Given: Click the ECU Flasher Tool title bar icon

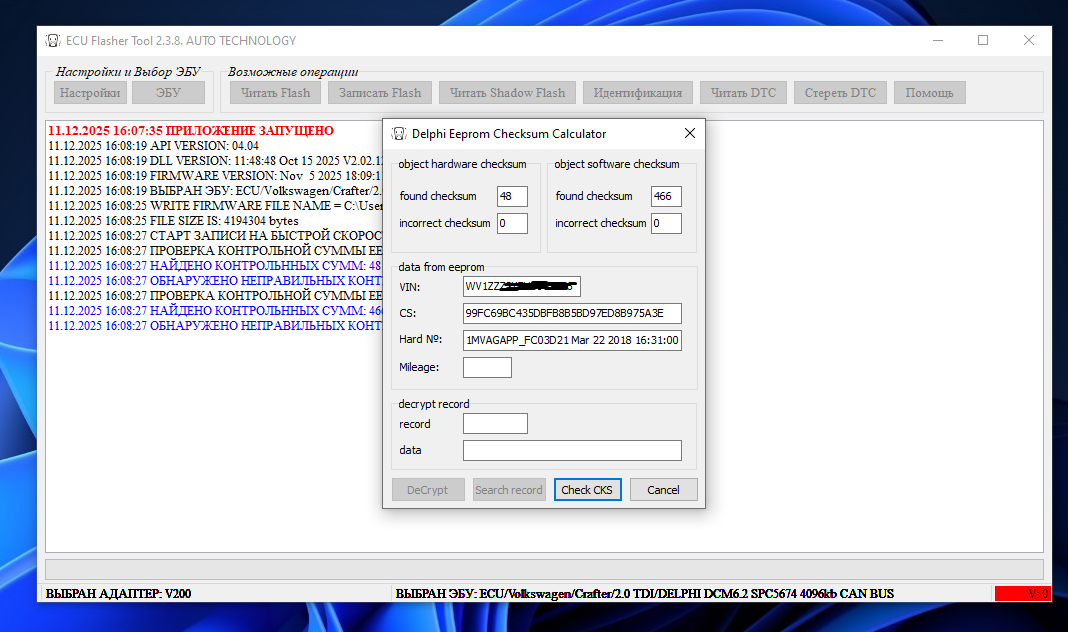Looking at the screenshot, I should [53, 41].
